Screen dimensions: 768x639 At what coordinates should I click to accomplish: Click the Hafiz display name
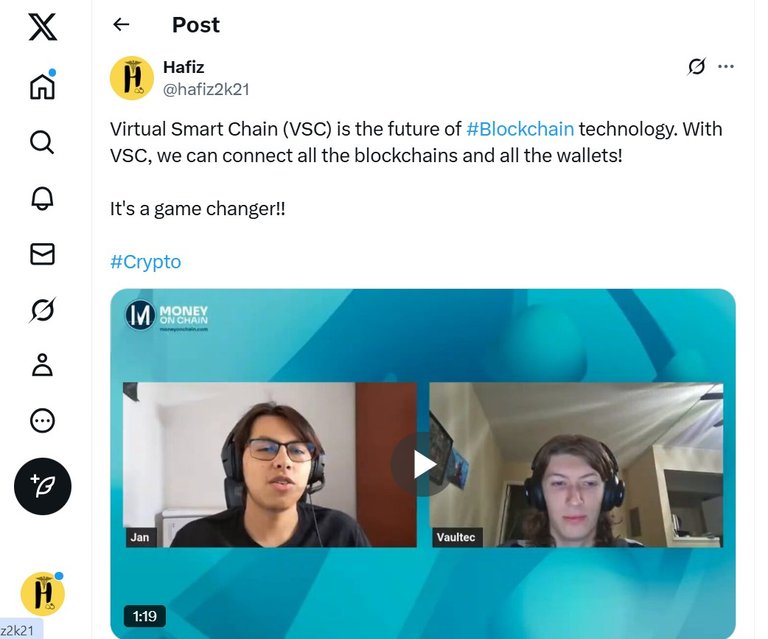pyautogui.click(x=184, y=67)
